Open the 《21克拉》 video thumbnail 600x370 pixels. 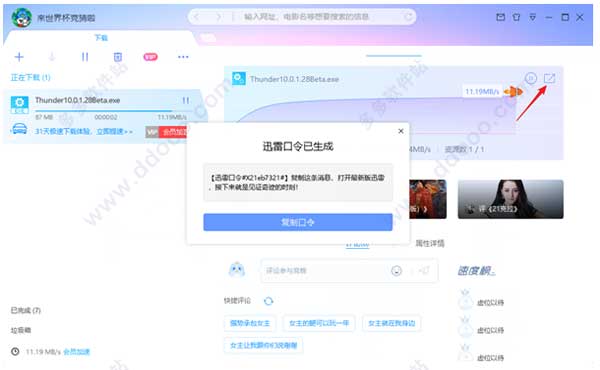510,199
